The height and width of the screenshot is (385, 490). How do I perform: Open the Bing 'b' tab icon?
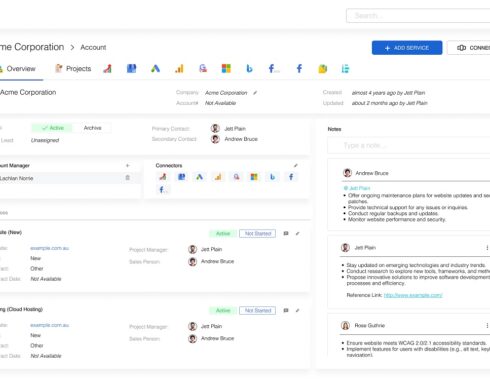249,69
